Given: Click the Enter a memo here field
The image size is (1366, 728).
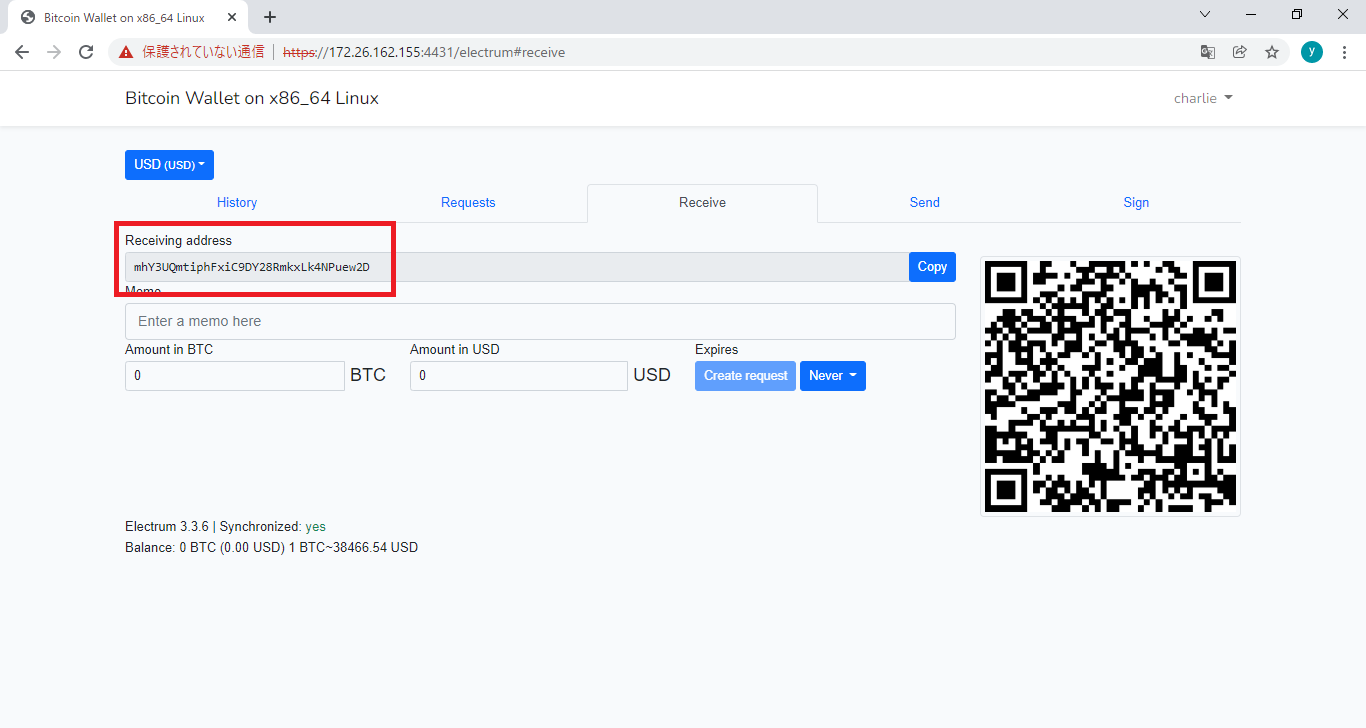Looking at the screenshot, I should coord(540,321).
